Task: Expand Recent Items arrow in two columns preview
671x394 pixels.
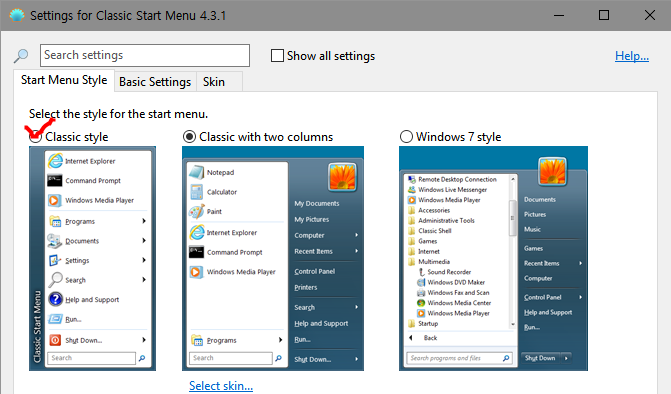Action: [356, 251]
